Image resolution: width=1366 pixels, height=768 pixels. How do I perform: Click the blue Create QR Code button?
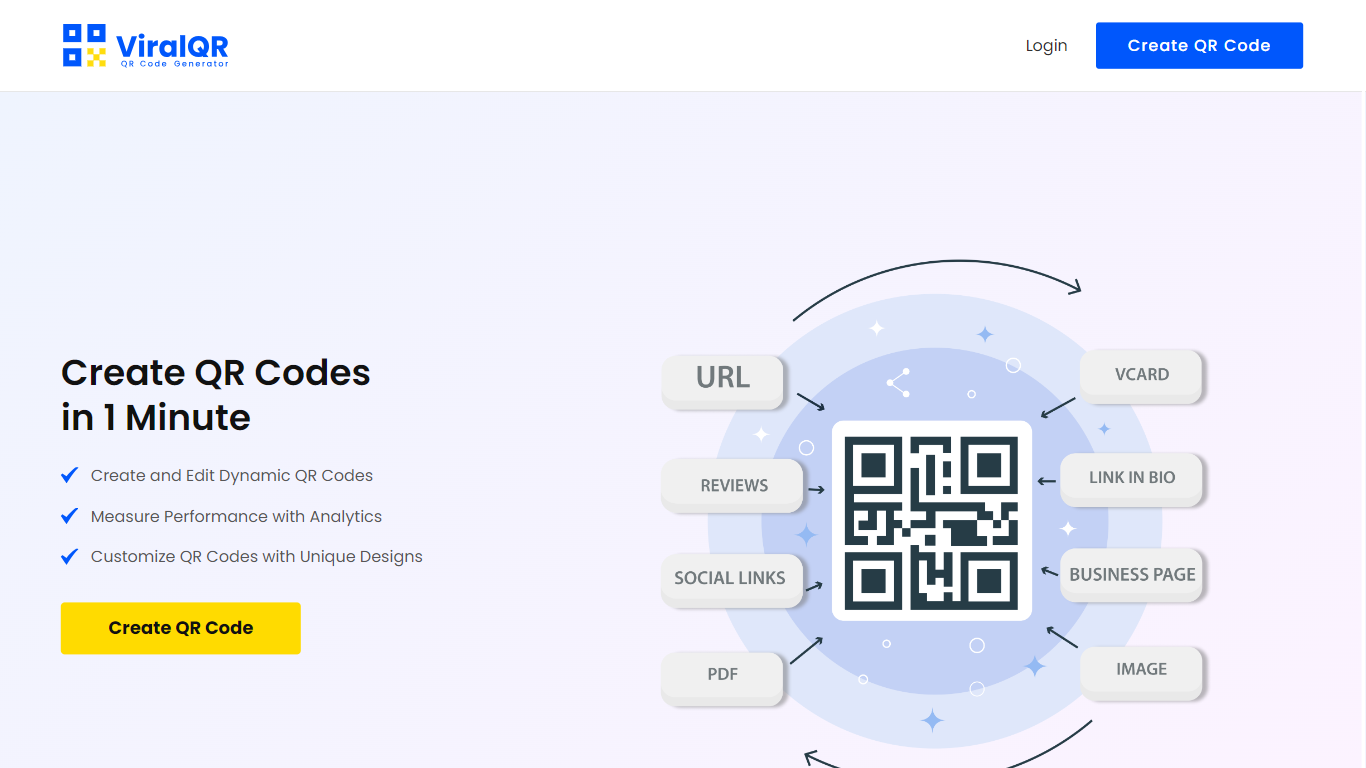coord(1199,46)
